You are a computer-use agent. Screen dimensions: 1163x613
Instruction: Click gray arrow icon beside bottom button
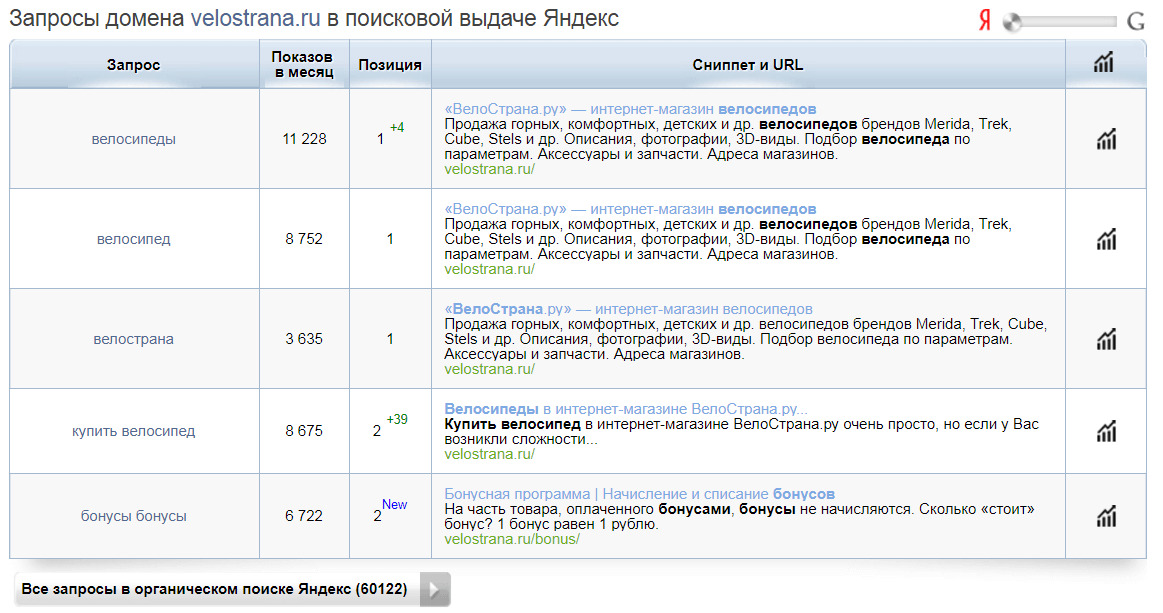click(434, 590)
